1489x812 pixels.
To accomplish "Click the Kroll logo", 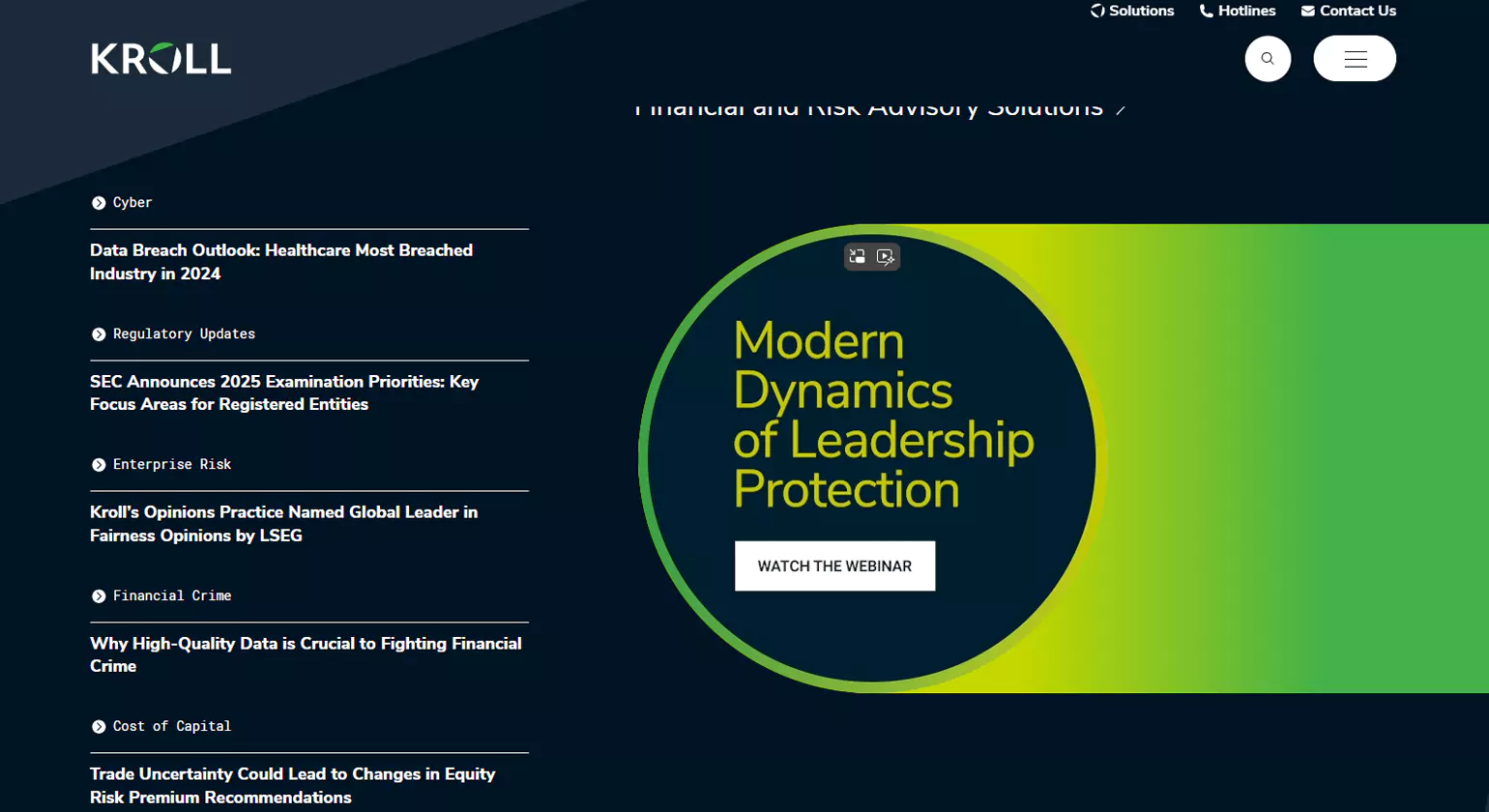I will [x=161, y=59].
